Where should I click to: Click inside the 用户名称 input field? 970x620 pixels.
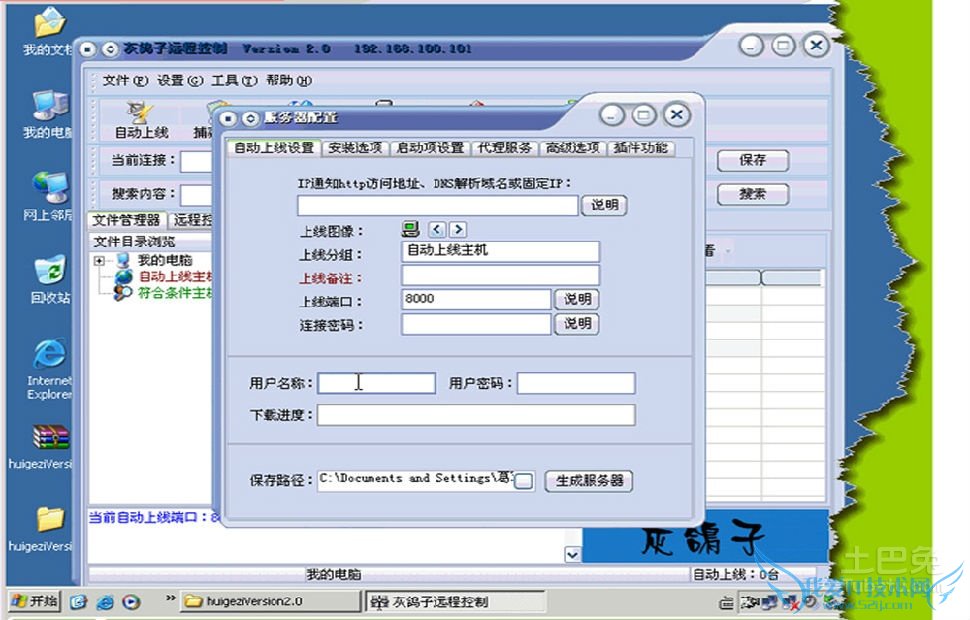[375, 383]
